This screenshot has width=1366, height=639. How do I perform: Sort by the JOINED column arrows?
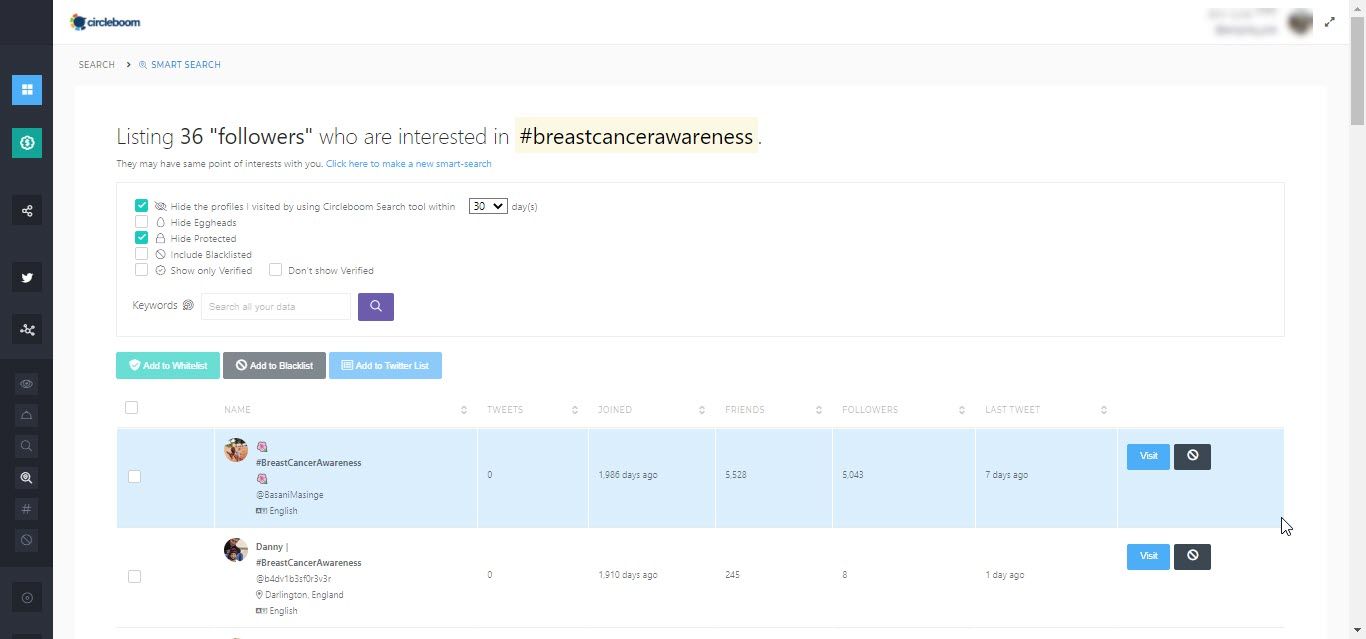coord(702,410)
